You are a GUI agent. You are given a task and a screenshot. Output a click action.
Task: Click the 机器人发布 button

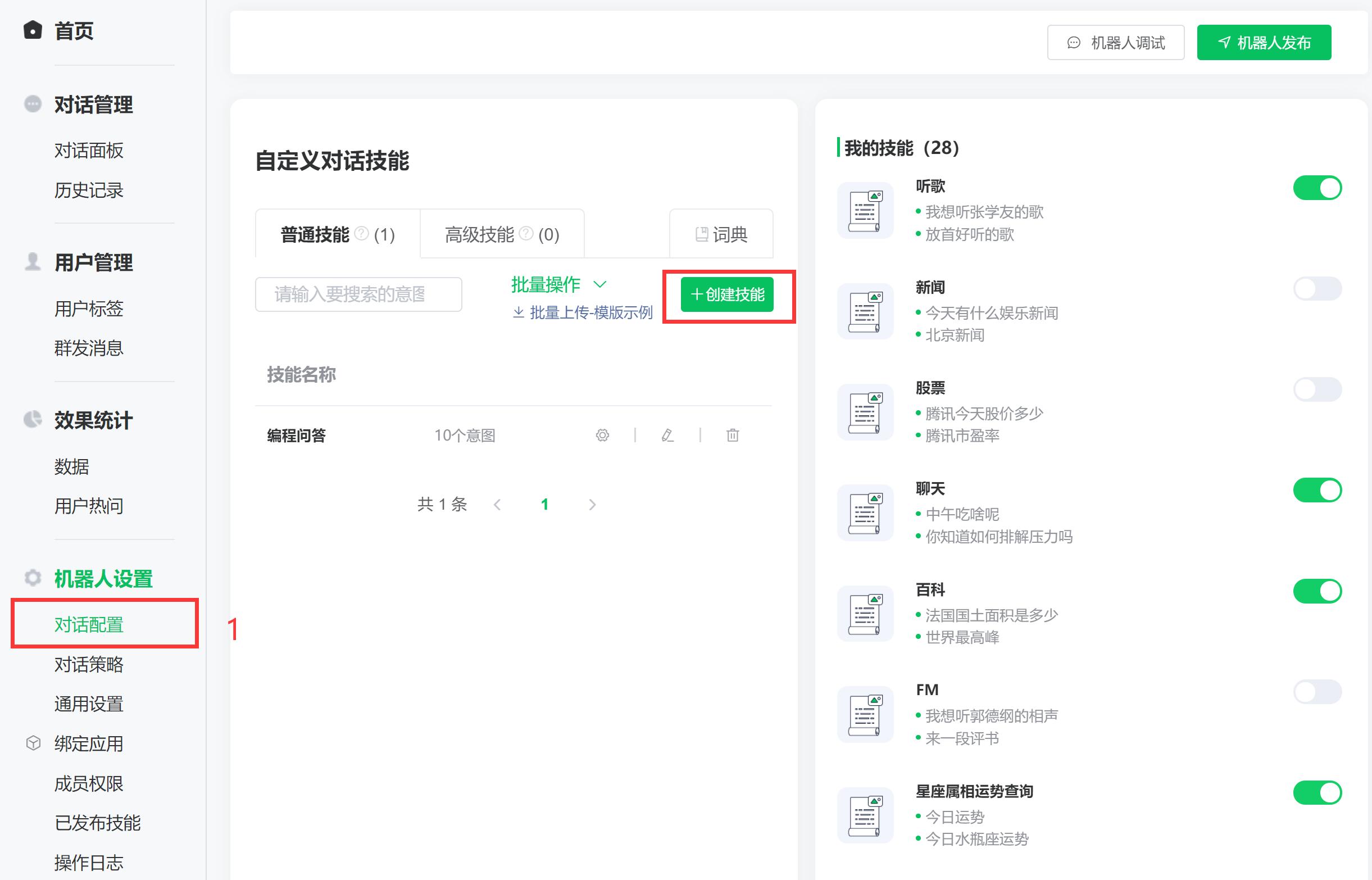pos(1264,42)
